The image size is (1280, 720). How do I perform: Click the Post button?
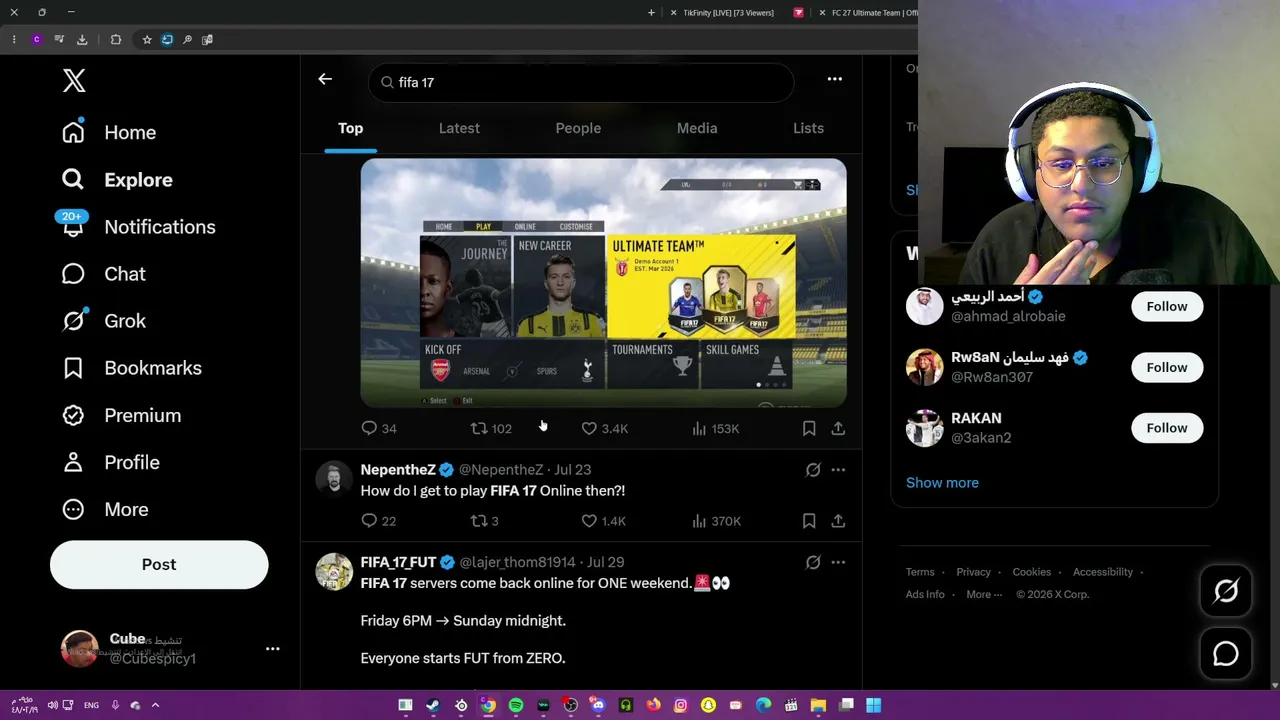coord(159,564)
